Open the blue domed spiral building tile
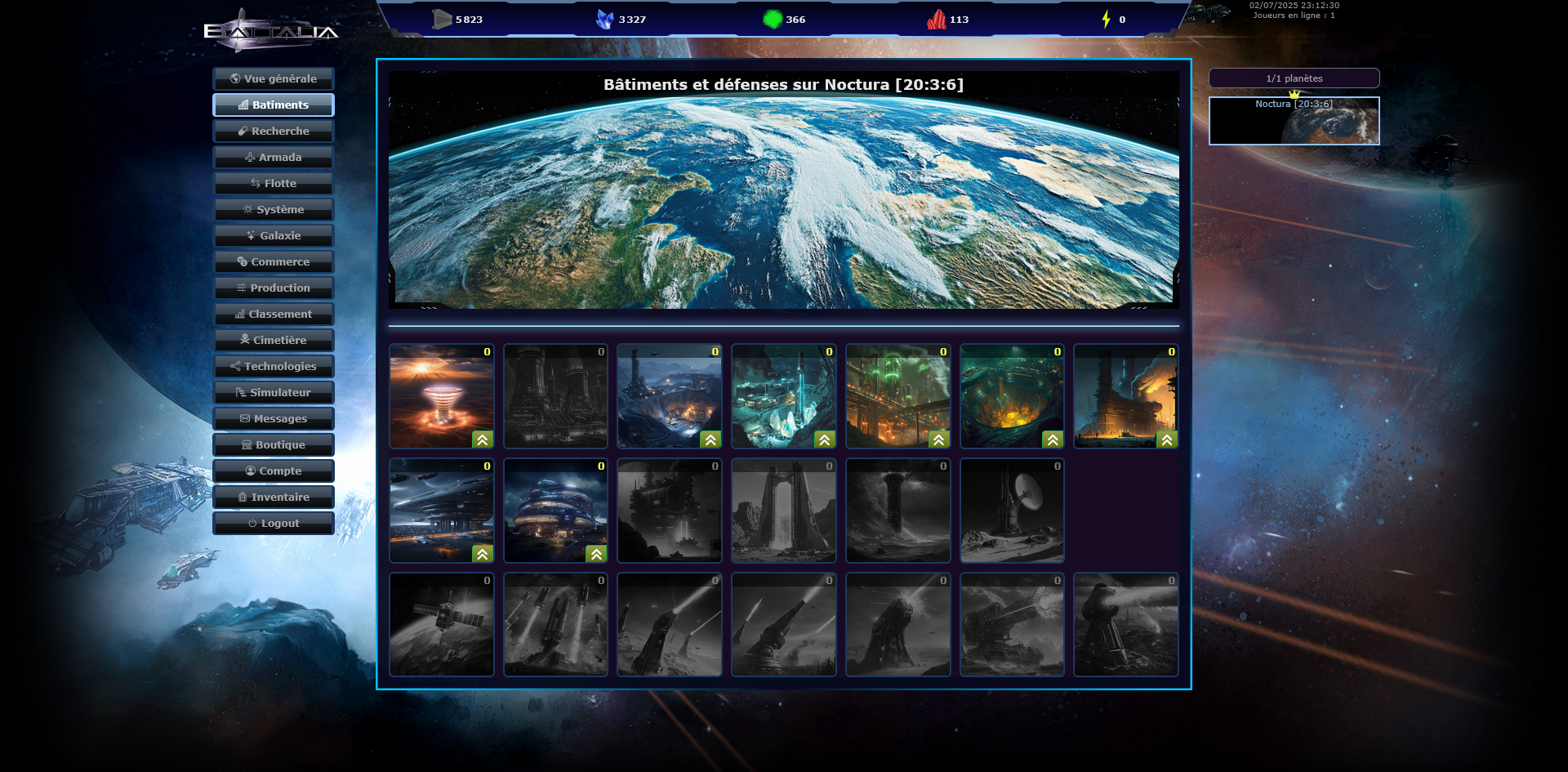The width and height of the screenshot is (1568, 772). 555,511
